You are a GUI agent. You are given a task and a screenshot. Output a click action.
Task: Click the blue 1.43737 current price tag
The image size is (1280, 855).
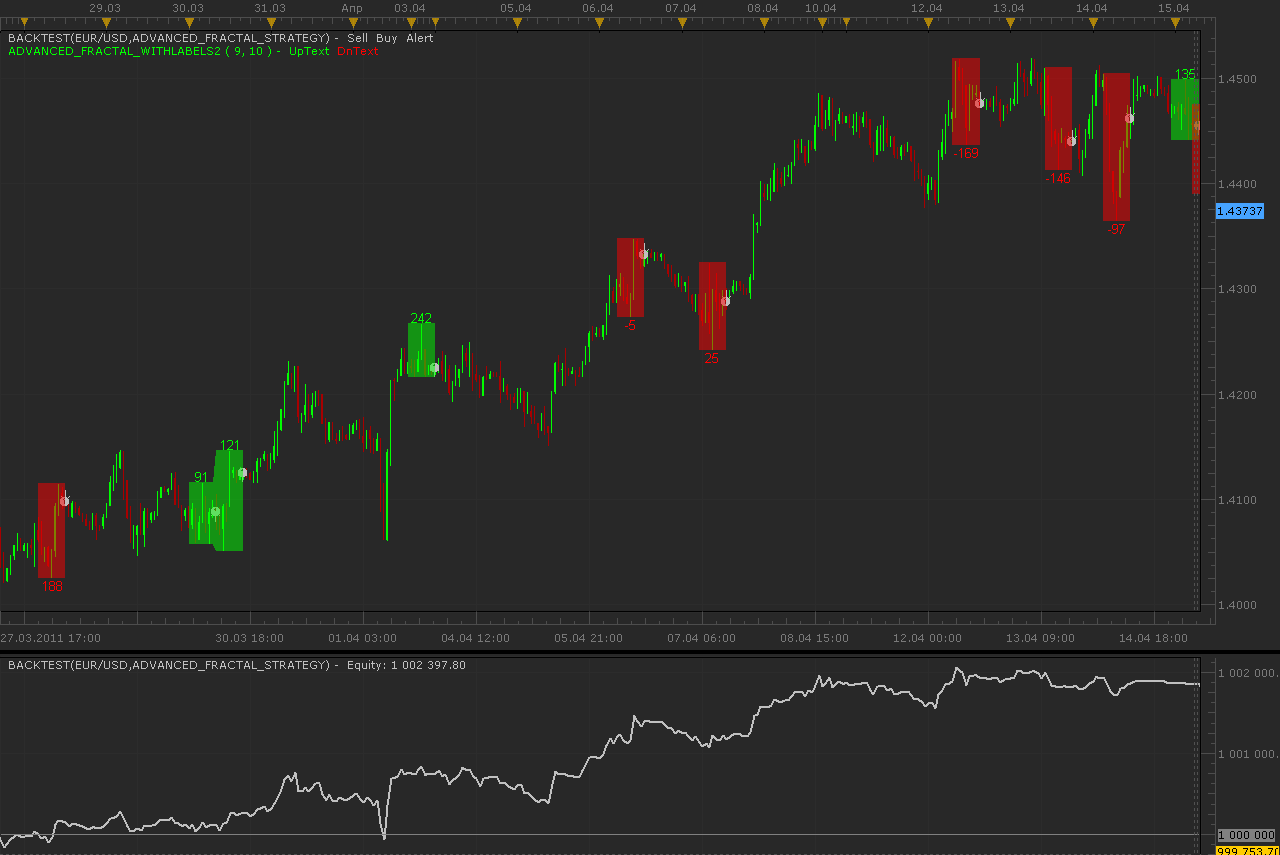pos(1239,211)
